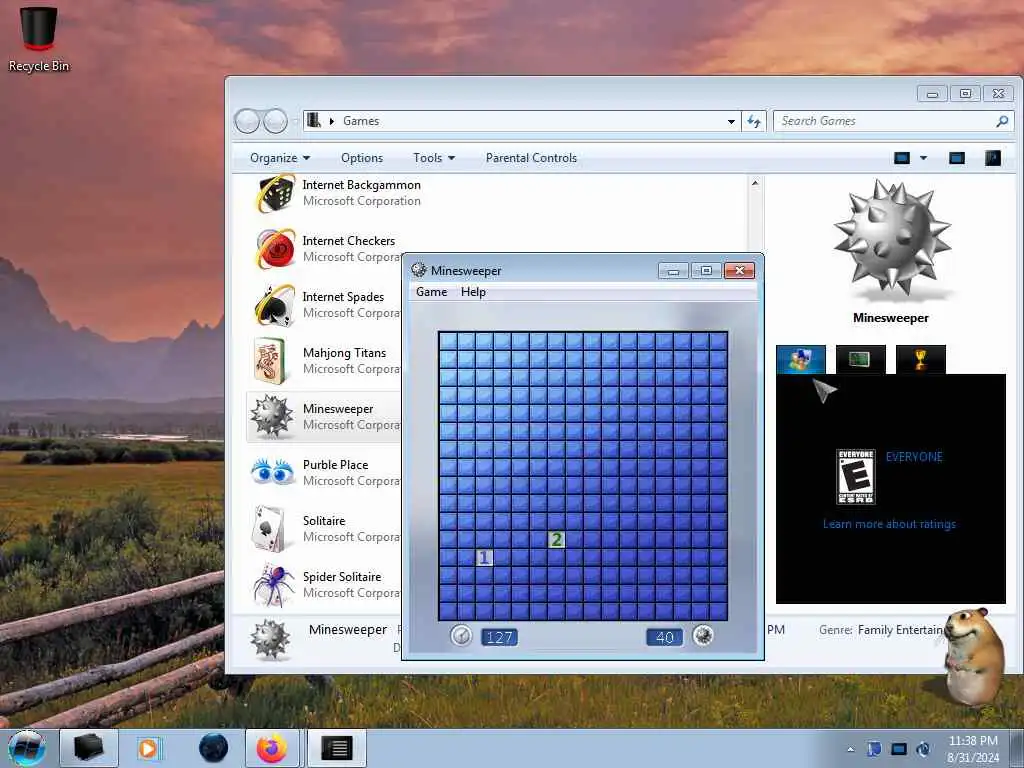Click the volume icon in system tray

pyautogui.click(x=923, y=749)
